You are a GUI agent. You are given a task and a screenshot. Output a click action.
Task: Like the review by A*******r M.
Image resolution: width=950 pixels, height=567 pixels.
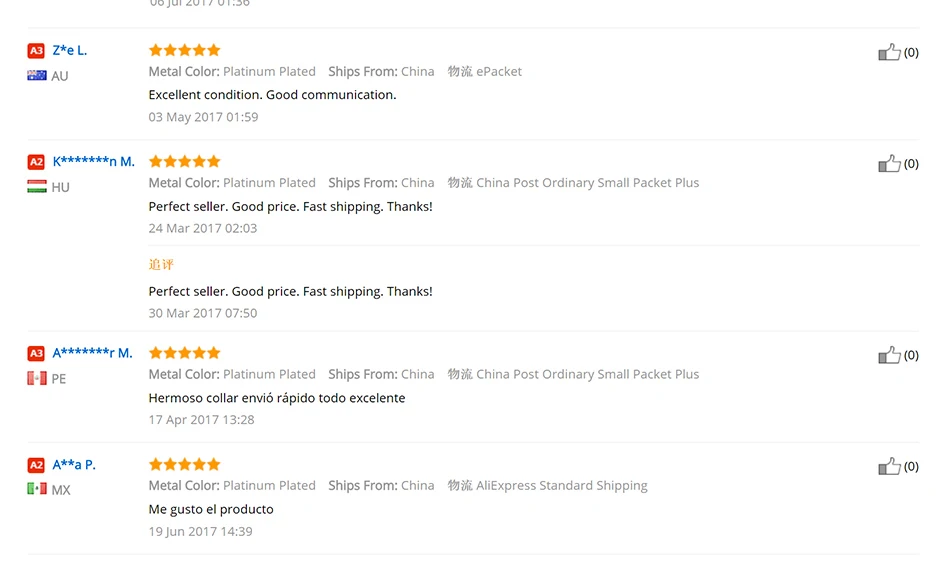pyautogui.click(x=889, y=355)
